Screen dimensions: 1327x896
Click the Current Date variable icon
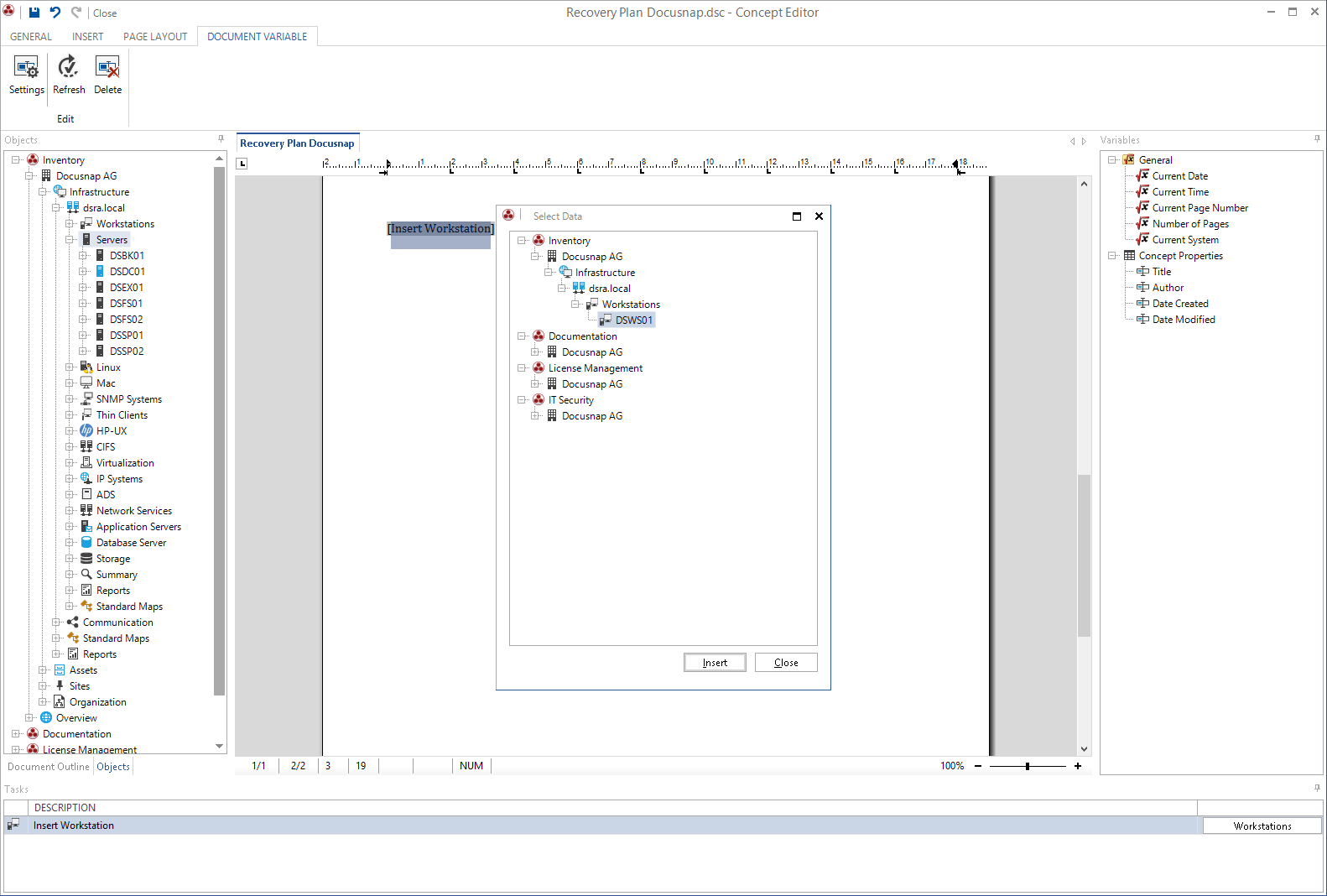tap(1142, 176)
